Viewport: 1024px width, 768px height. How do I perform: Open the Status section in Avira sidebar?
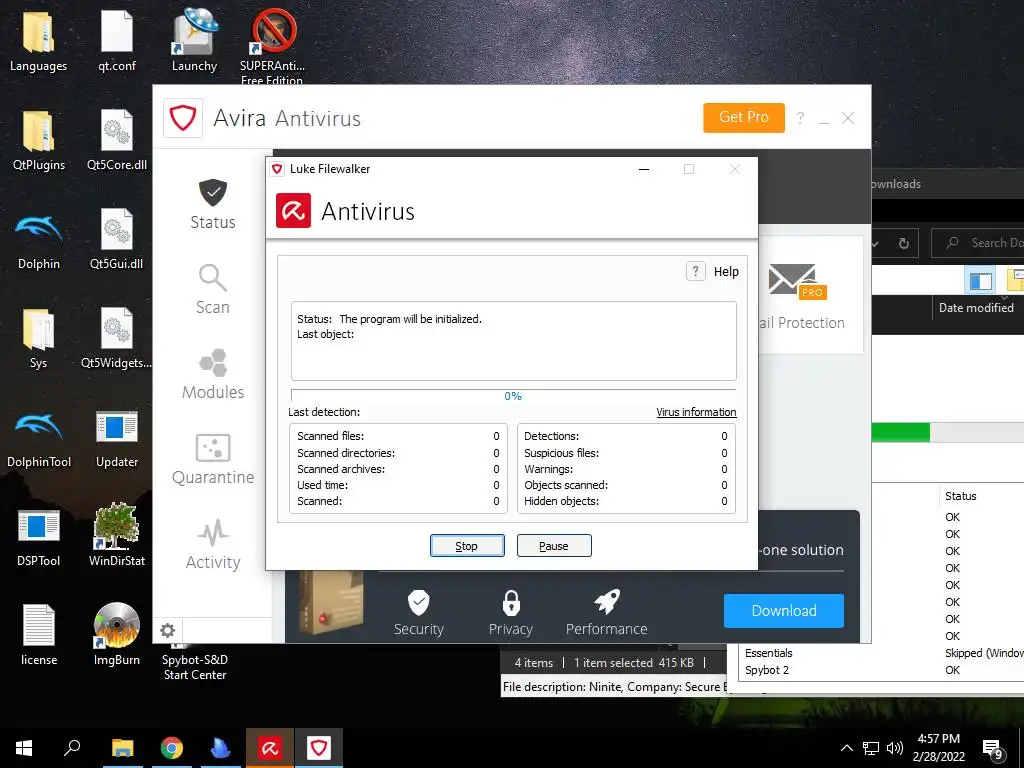point(213,204)
